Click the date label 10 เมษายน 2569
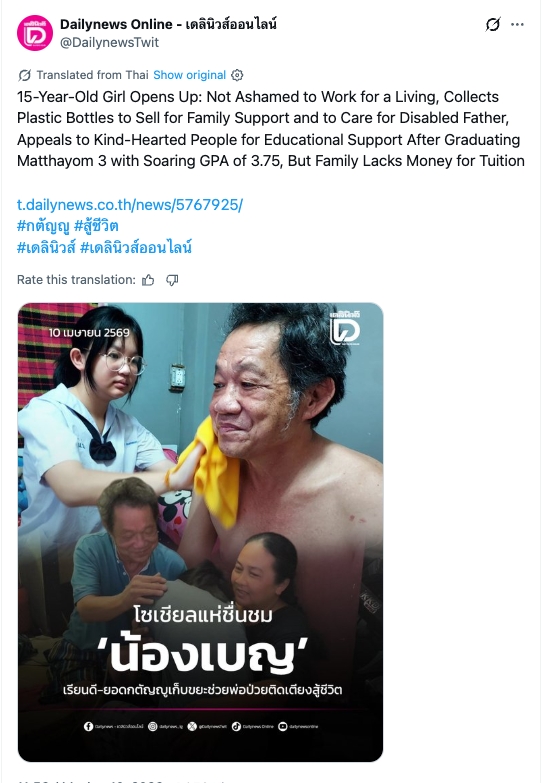The width and height of the screenshot is (543, 783). pos(89,333)
